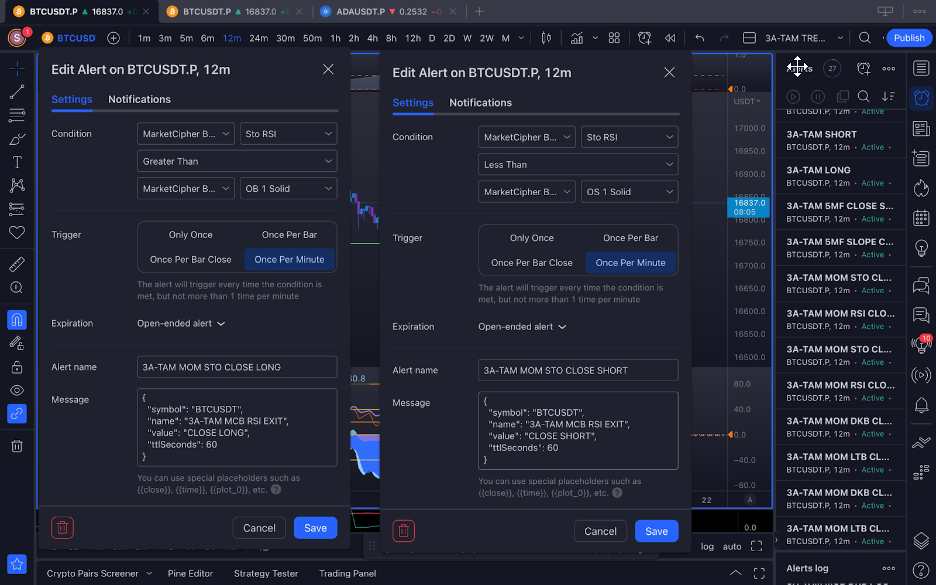Save the CLOSE SHORT alert
Viewport: 936px width, 585px height.
(x=657, y=531)
